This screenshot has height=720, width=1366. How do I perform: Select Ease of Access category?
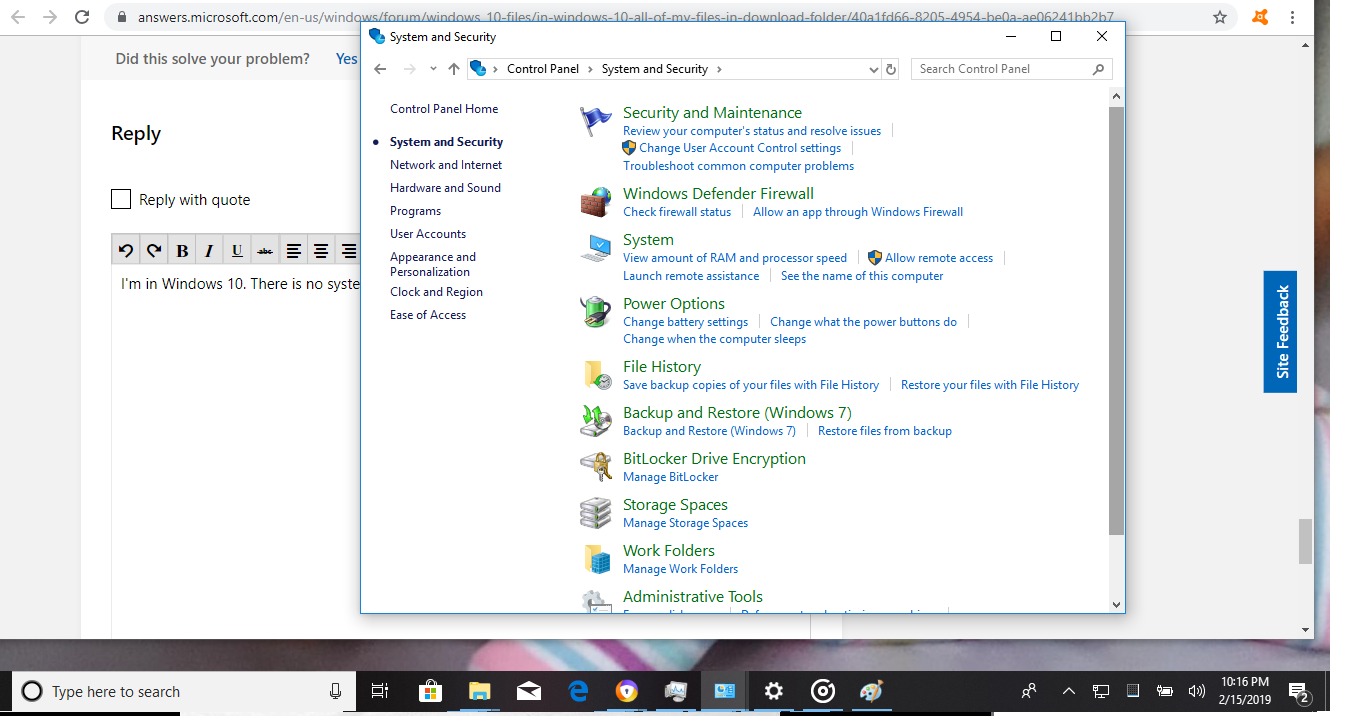click(428, 315)
